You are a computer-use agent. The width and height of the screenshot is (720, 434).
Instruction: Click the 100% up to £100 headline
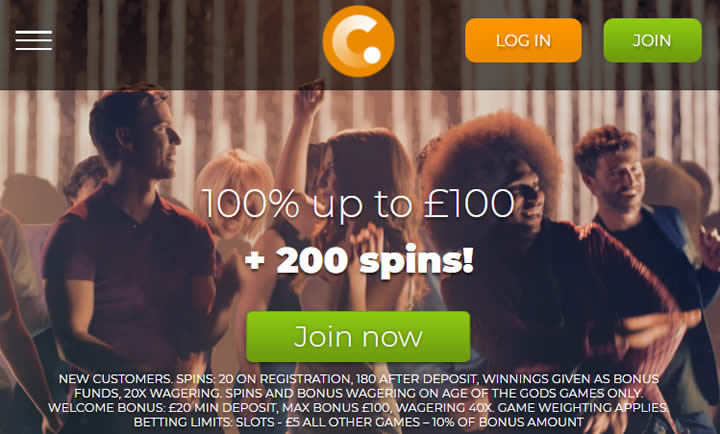pyautogui.click(x=358, y=203)
